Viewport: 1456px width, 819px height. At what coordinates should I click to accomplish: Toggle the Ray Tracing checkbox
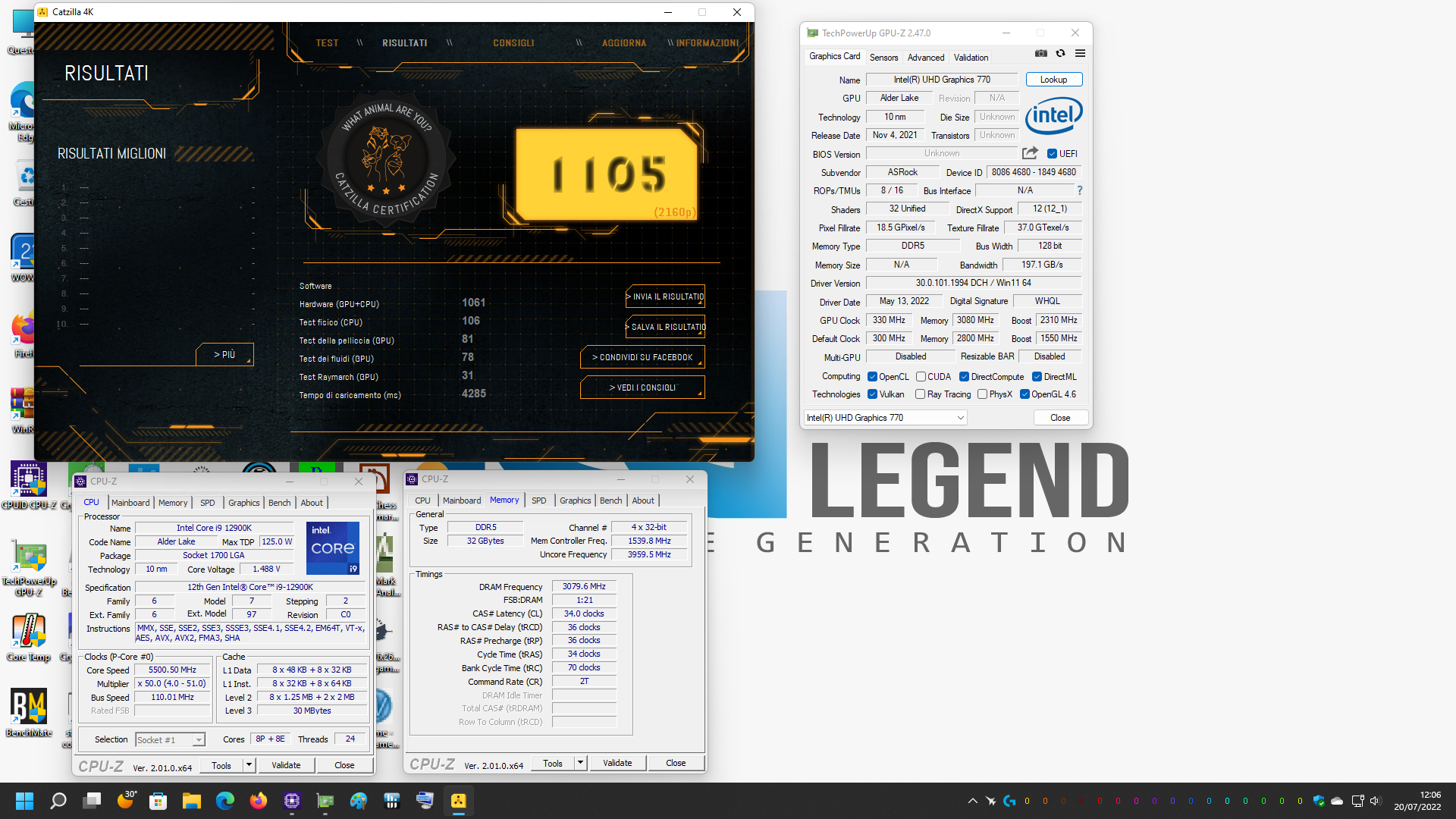[x=920, y=394]
